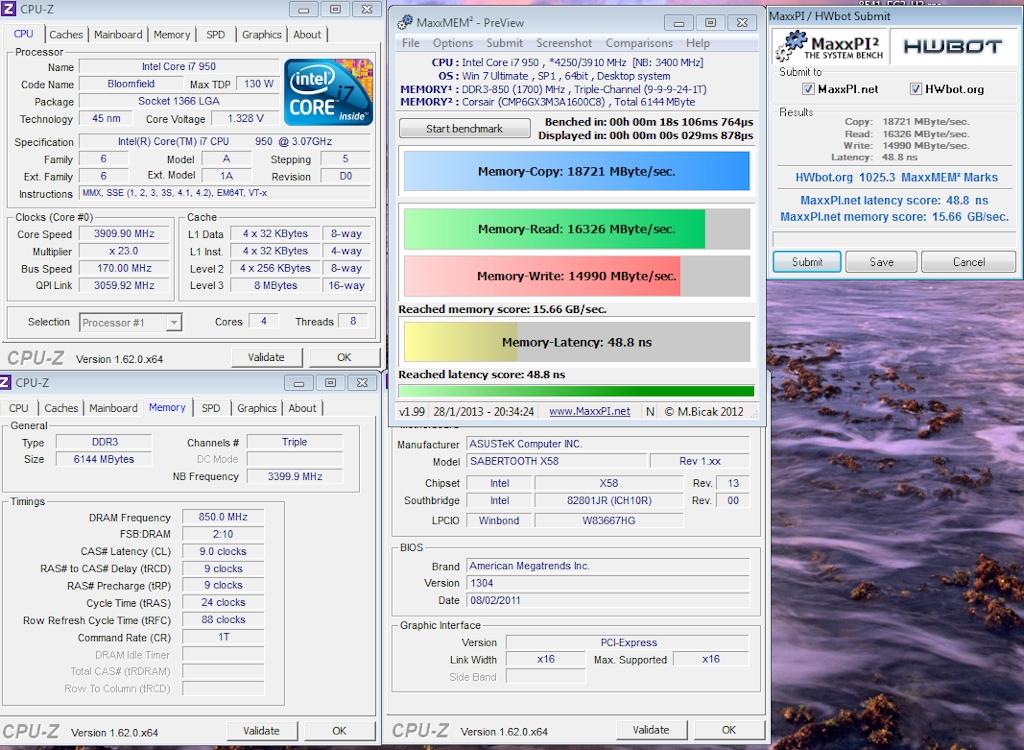Image resolution: width=1024 pixels, height=750 pixels.
Task: Click the Start benchmark button
Action: click(464, 129)
